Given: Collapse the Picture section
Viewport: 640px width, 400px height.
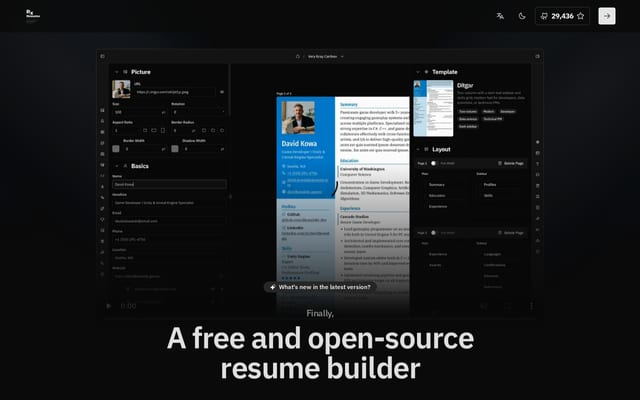Looking at the screenshot, I should click(117, 72).
